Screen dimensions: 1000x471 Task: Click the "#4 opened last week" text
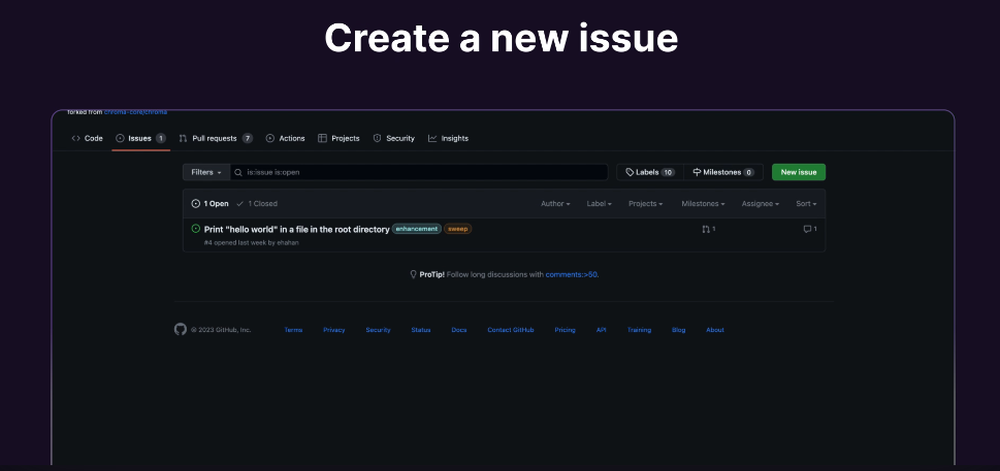pyautogui.click(x=235, y=243)
